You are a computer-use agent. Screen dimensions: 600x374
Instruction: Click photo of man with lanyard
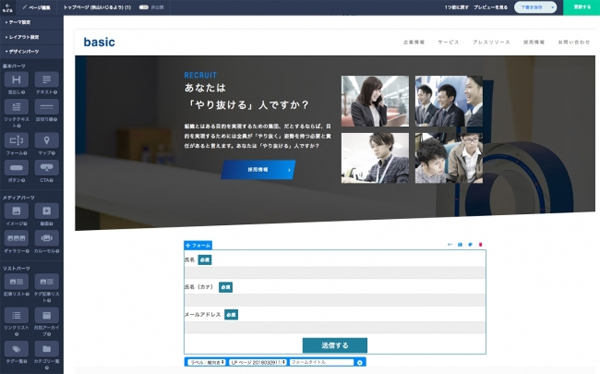(x=375, y=158)
